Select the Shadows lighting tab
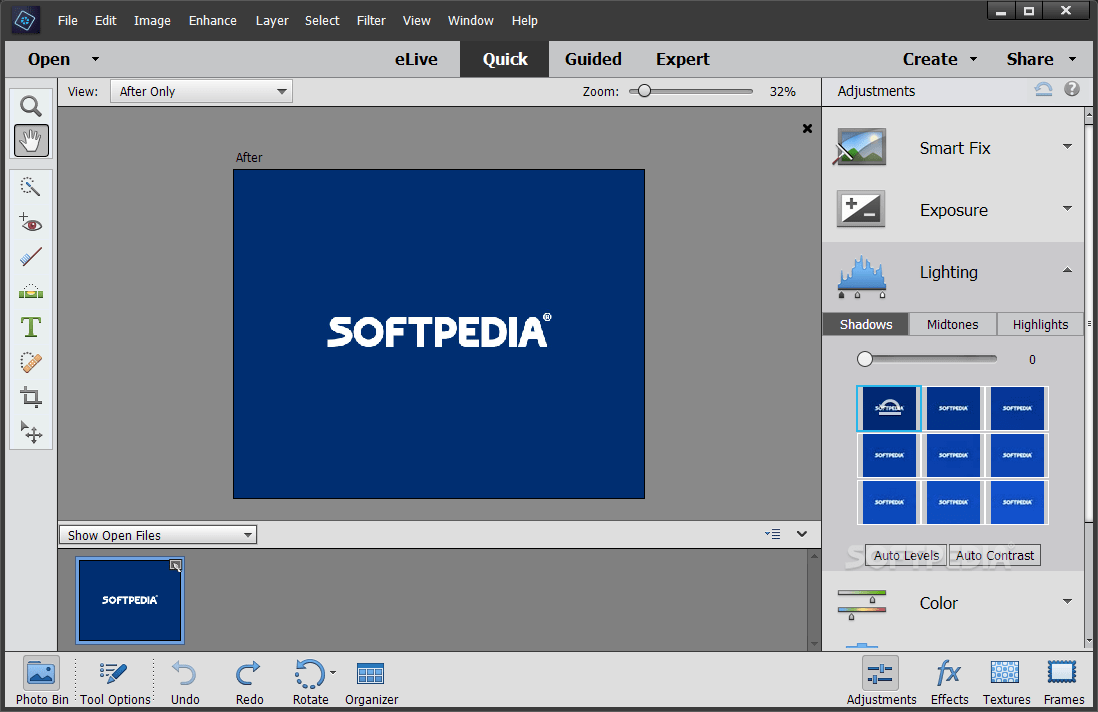1098x712 pixels. tap(866, 324)
